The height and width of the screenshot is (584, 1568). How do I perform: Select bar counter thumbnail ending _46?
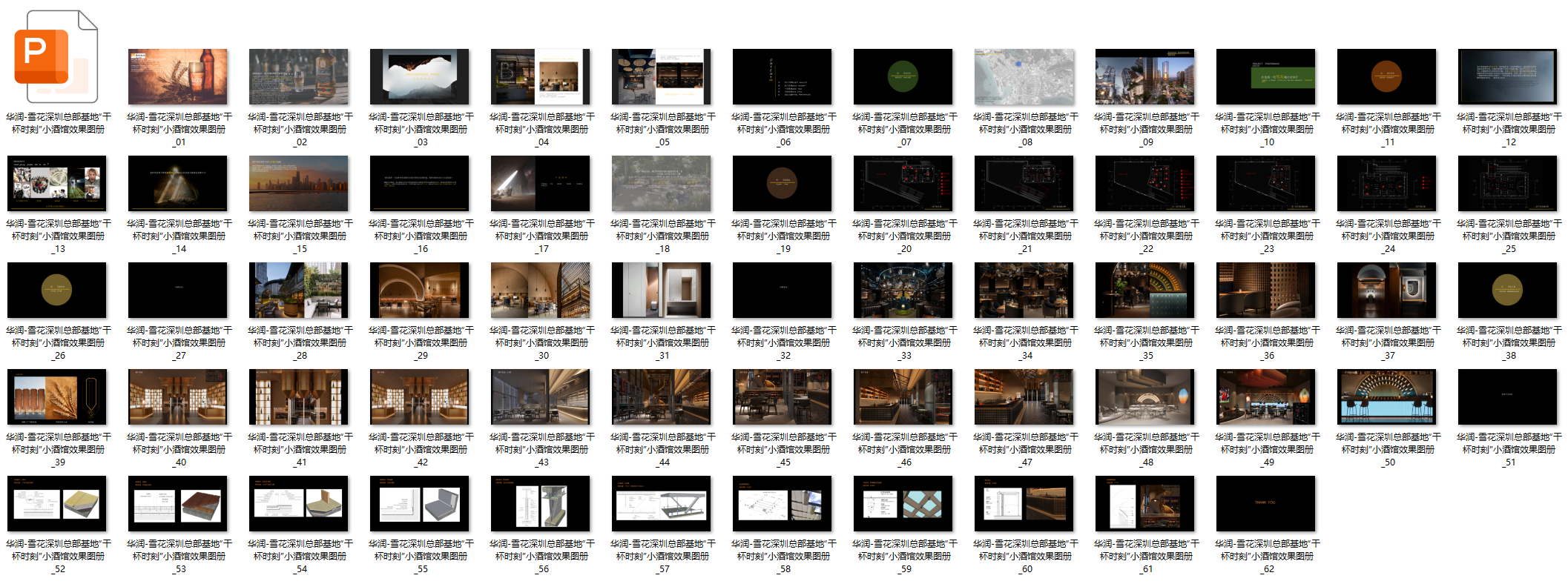tap(903, 397)
